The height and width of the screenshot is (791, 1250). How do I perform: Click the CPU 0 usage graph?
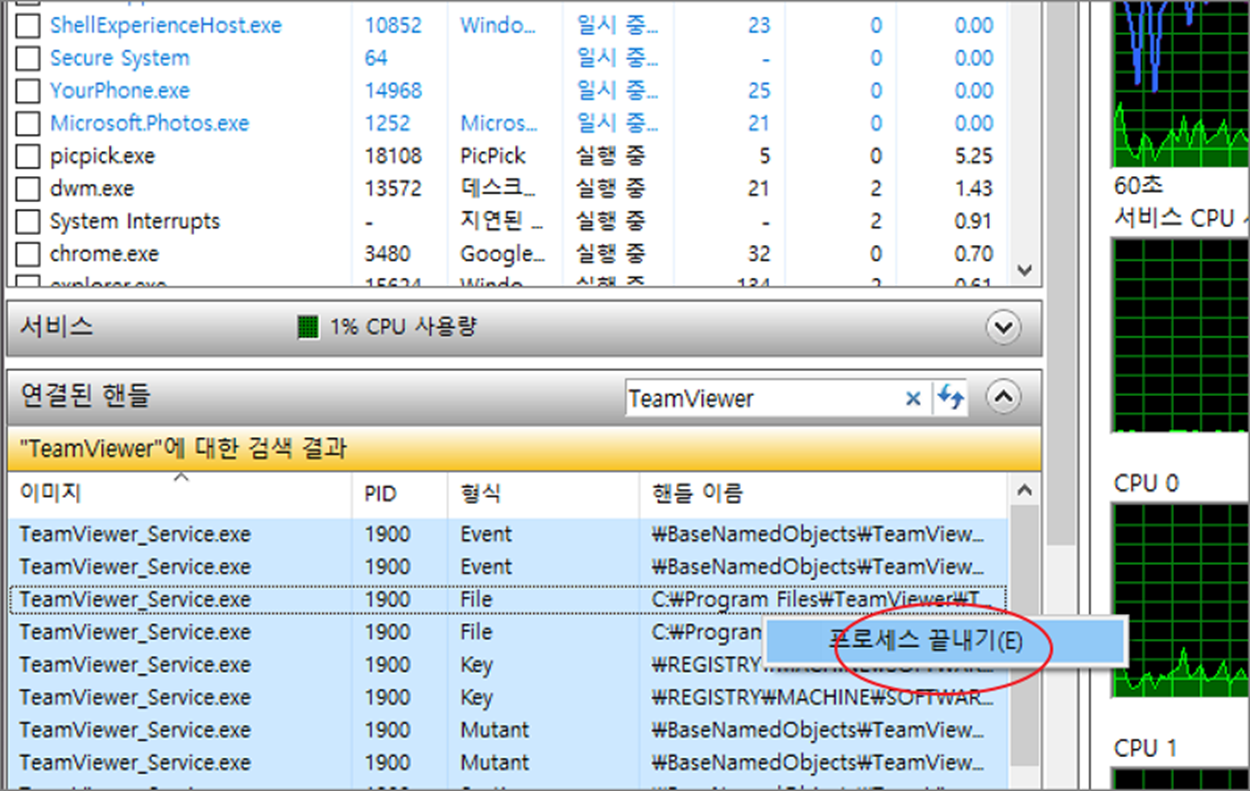tap(1180, 600)
